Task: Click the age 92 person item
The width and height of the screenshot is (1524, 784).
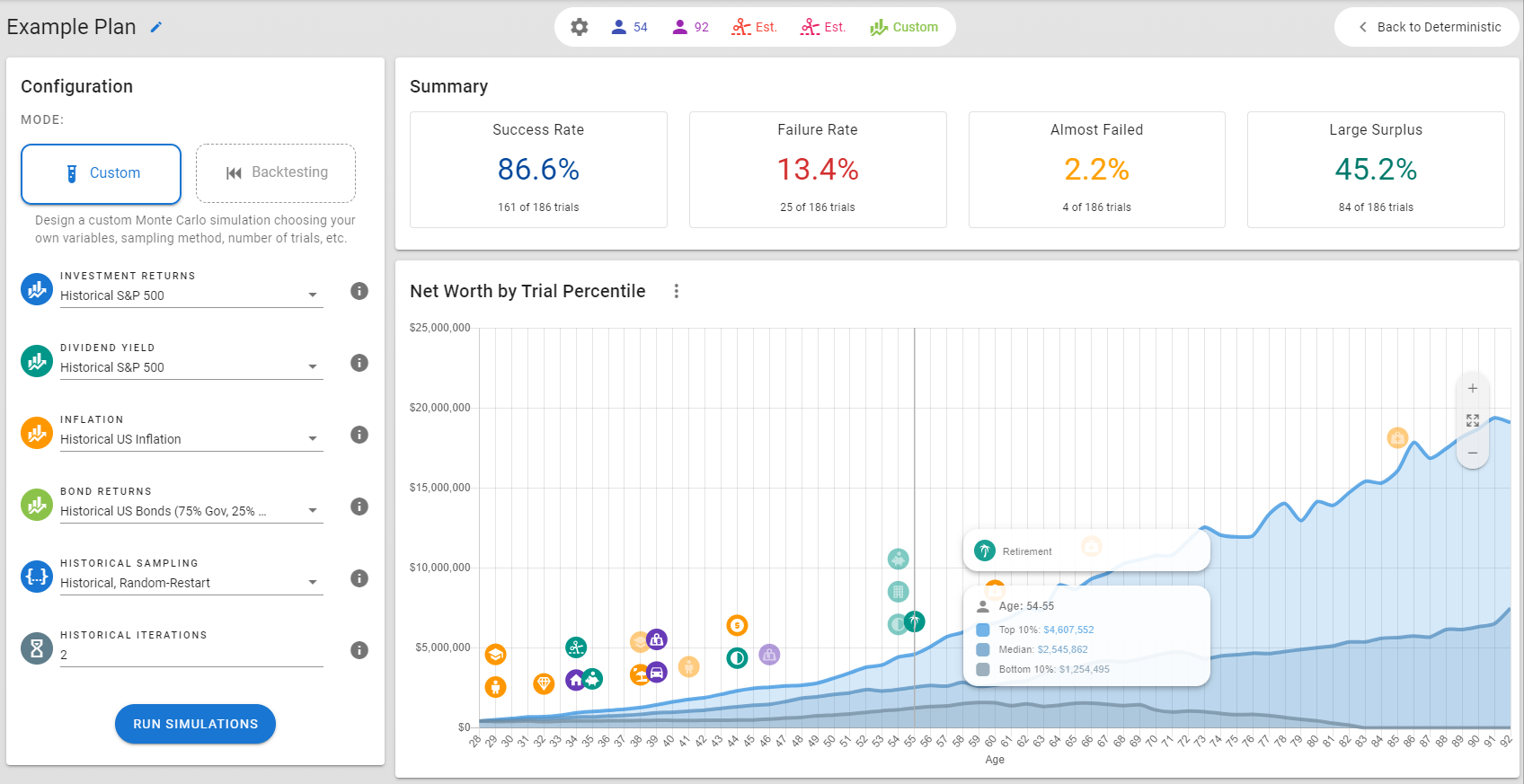Action: (690, 27)
